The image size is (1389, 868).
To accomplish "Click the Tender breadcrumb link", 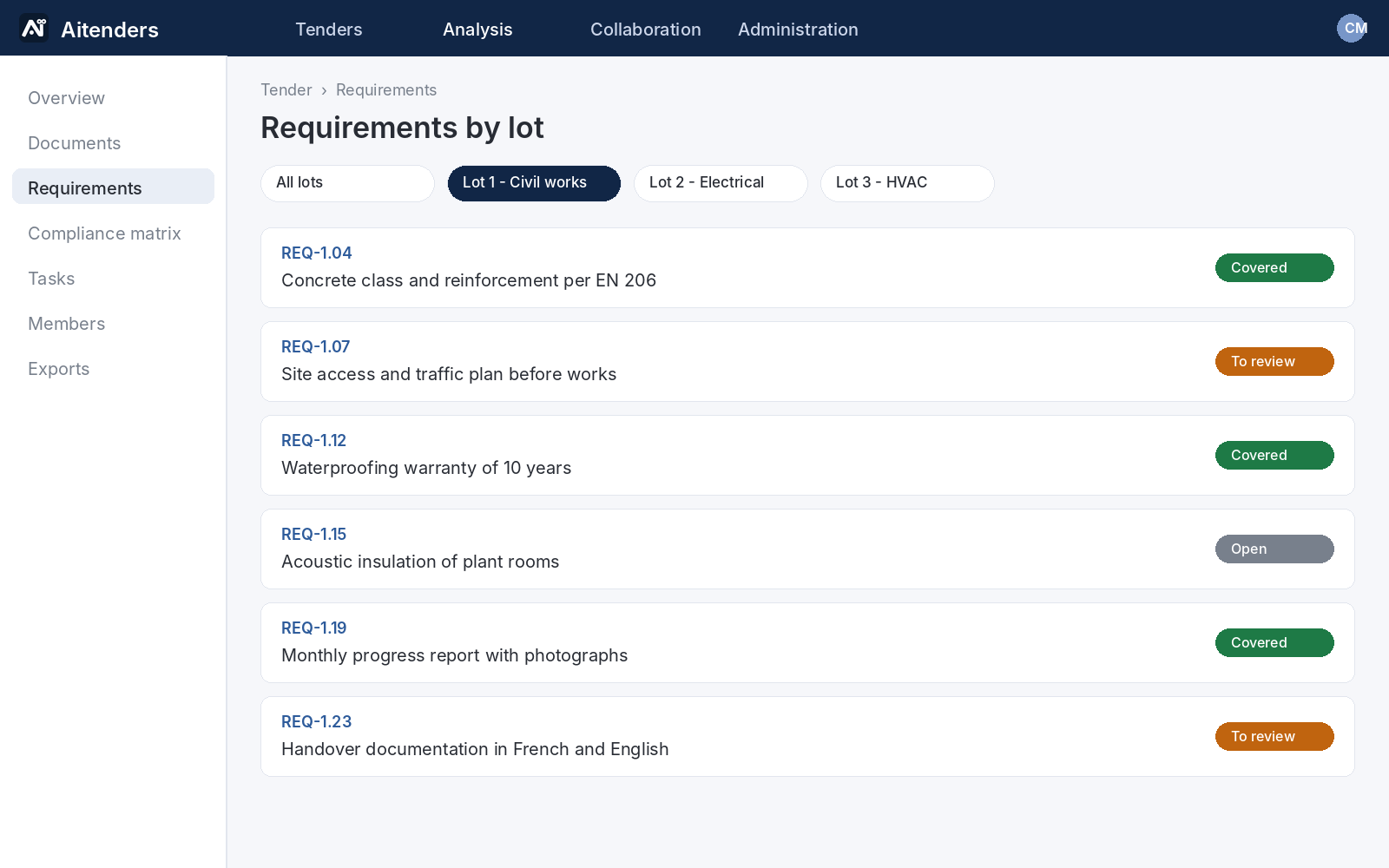I will 286,90.
